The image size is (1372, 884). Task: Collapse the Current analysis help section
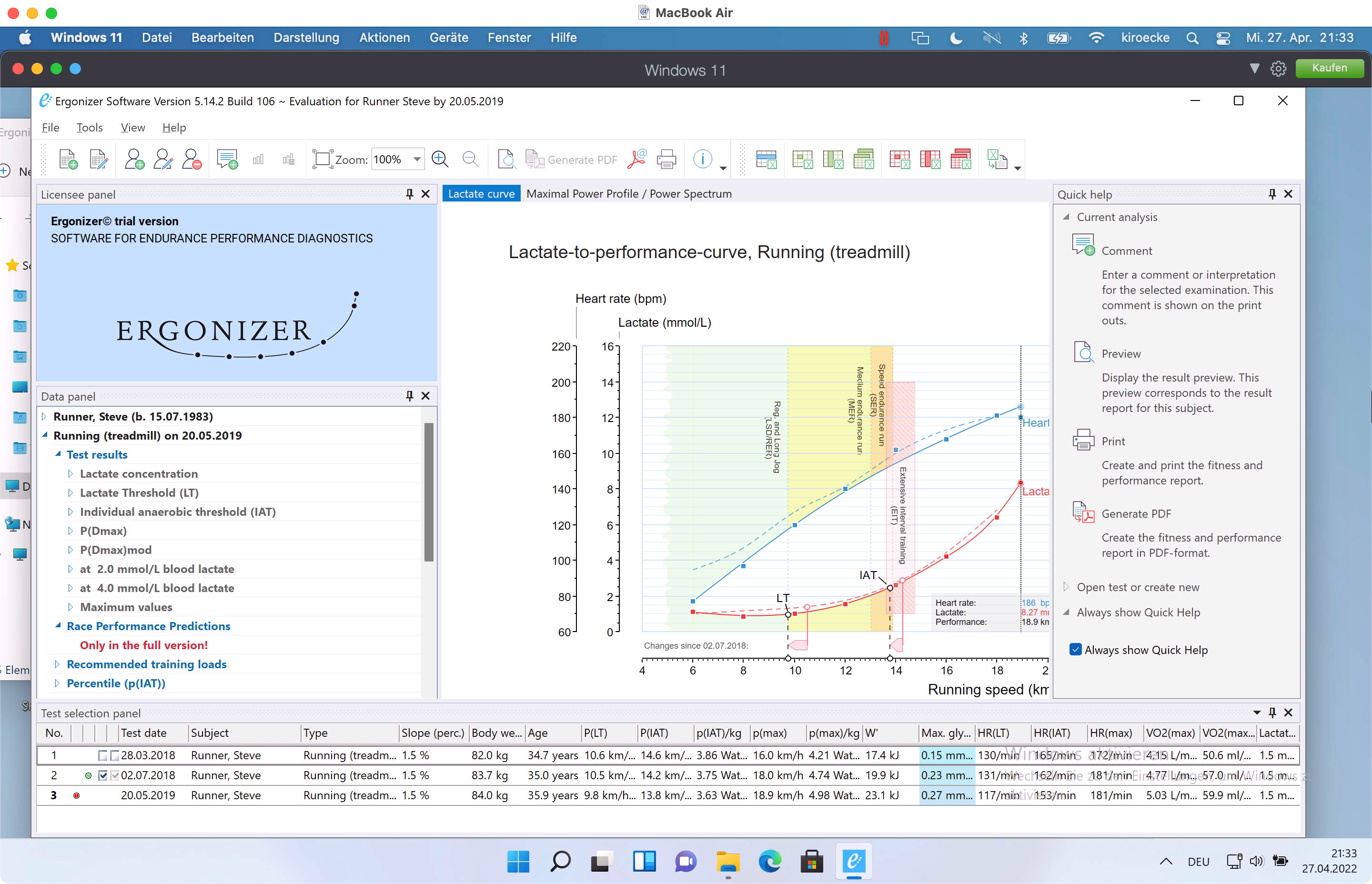pyautogui.click(x=1066, y=217)
